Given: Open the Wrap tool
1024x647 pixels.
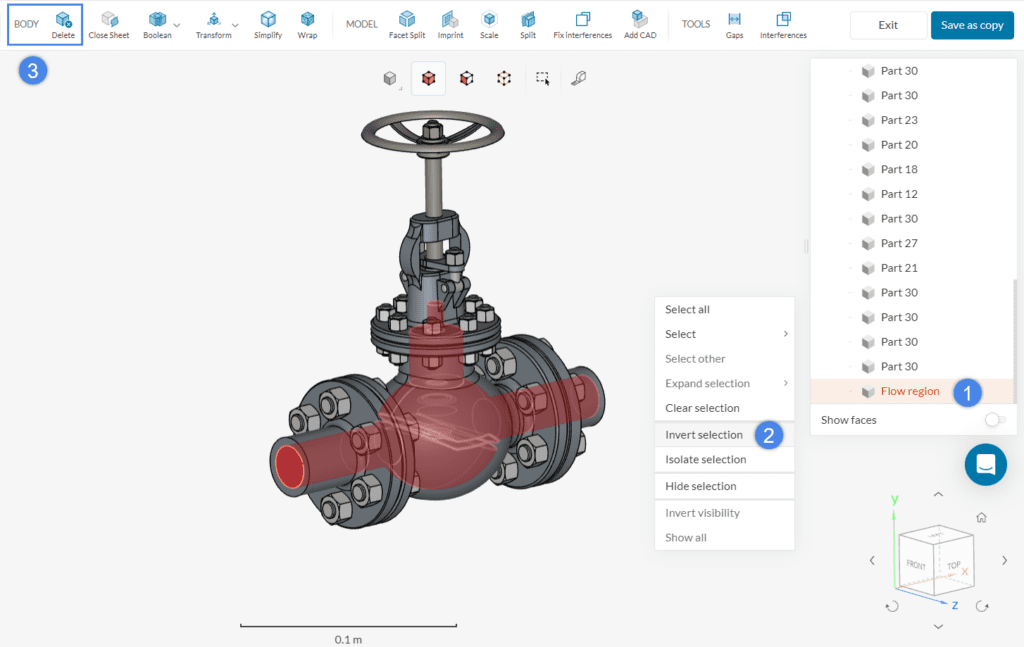Looking at the screenshot, I should (x=307, y=24).
